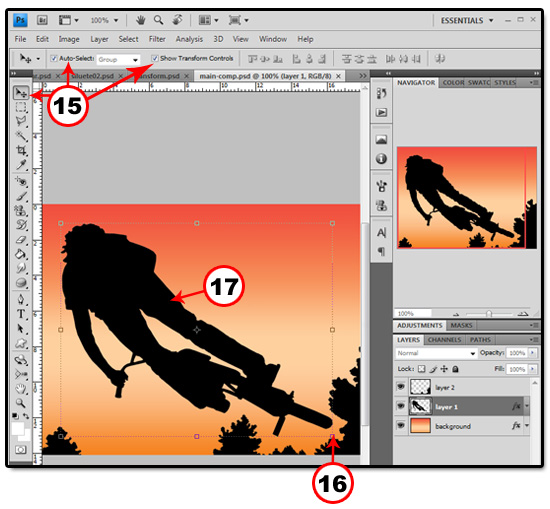Select the Move tool in toolbox
The height and width of the screenshot is (509, 550).
tap(21, 93)
